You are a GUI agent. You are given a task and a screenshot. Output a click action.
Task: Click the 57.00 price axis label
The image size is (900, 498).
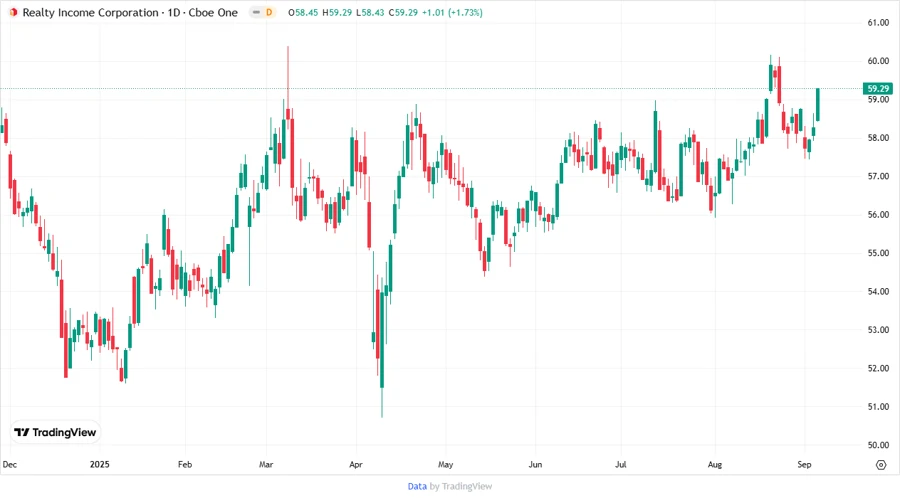[878, 176]
